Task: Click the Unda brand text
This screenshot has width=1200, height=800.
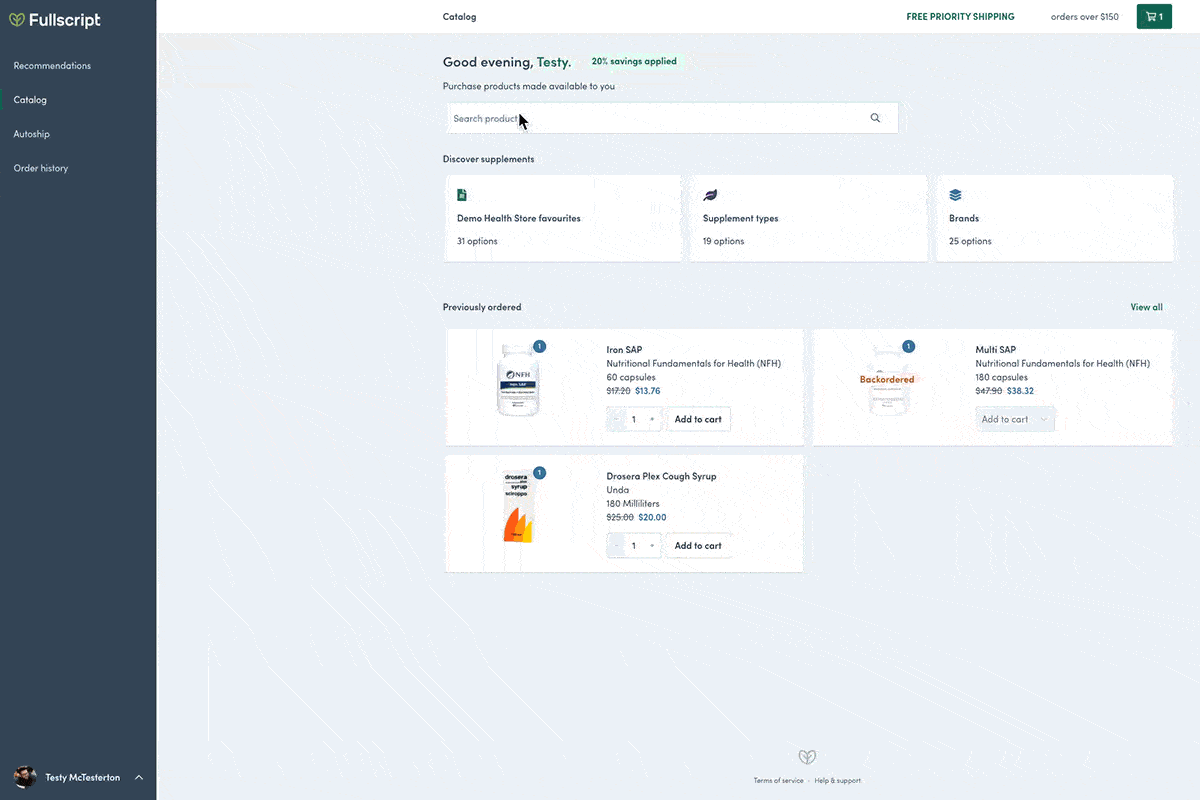Action: pos(617,490)
